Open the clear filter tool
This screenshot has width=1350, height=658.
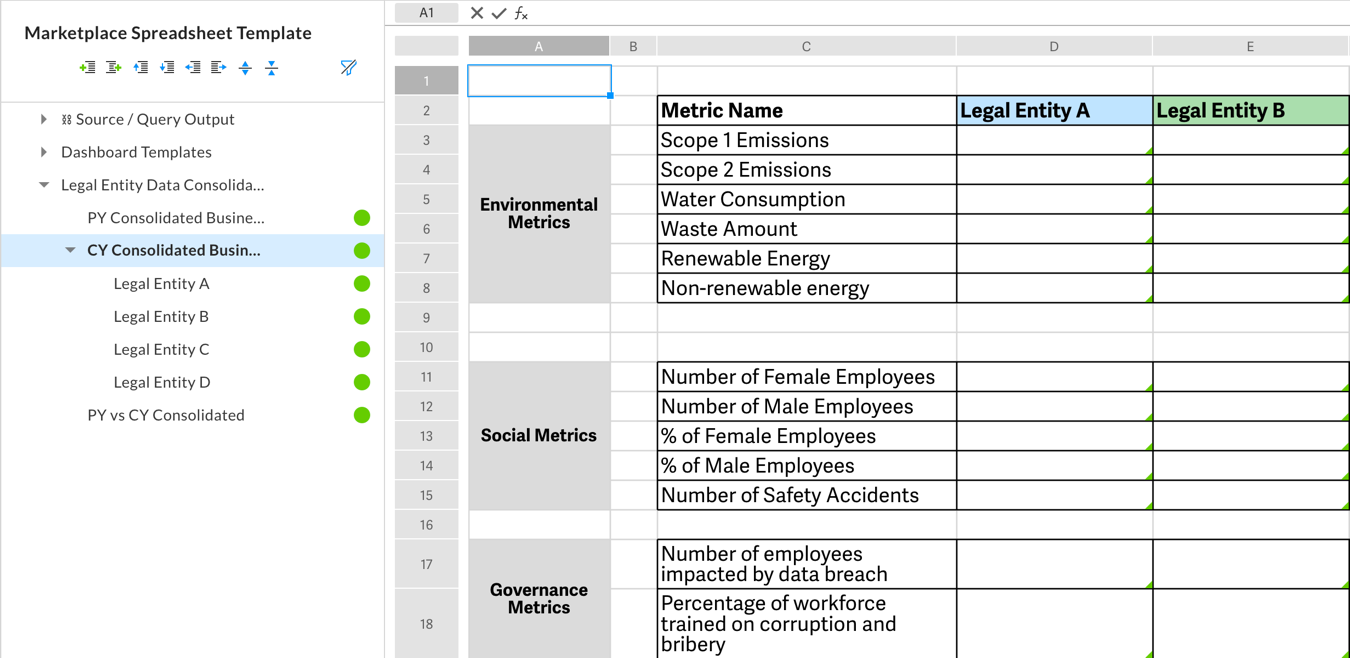coord(349,67)
